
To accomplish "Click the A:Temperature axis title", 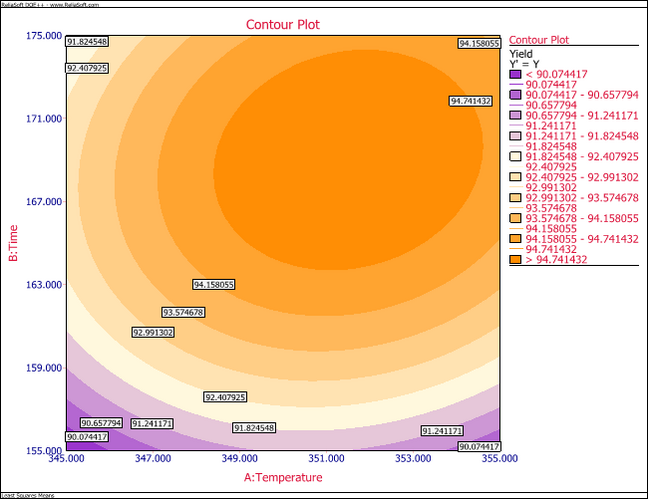I will tap(283, 478).
